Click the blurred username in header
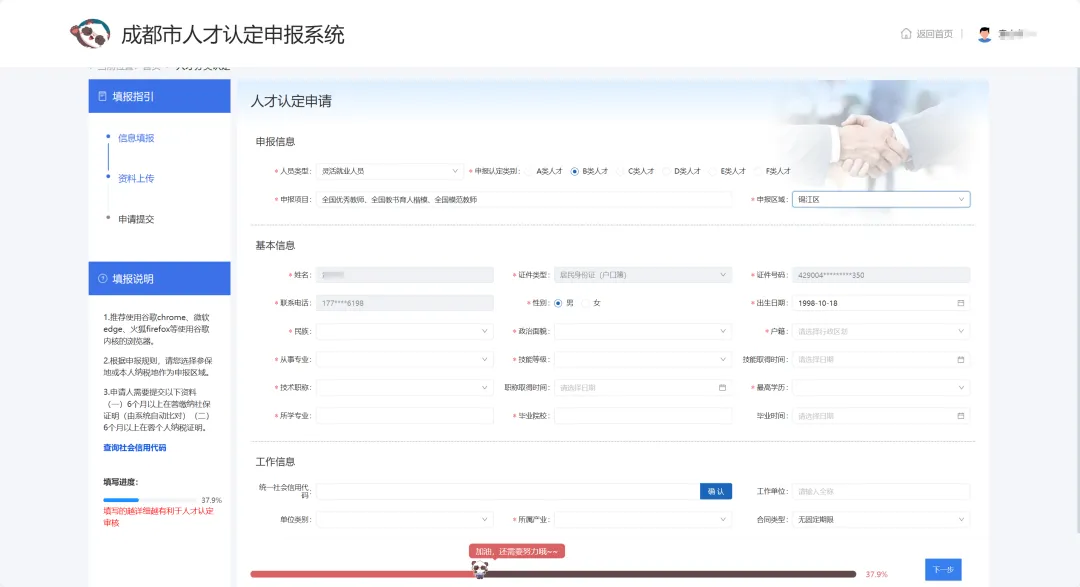Viewport: 1080px width, 587px height. 1017,34
